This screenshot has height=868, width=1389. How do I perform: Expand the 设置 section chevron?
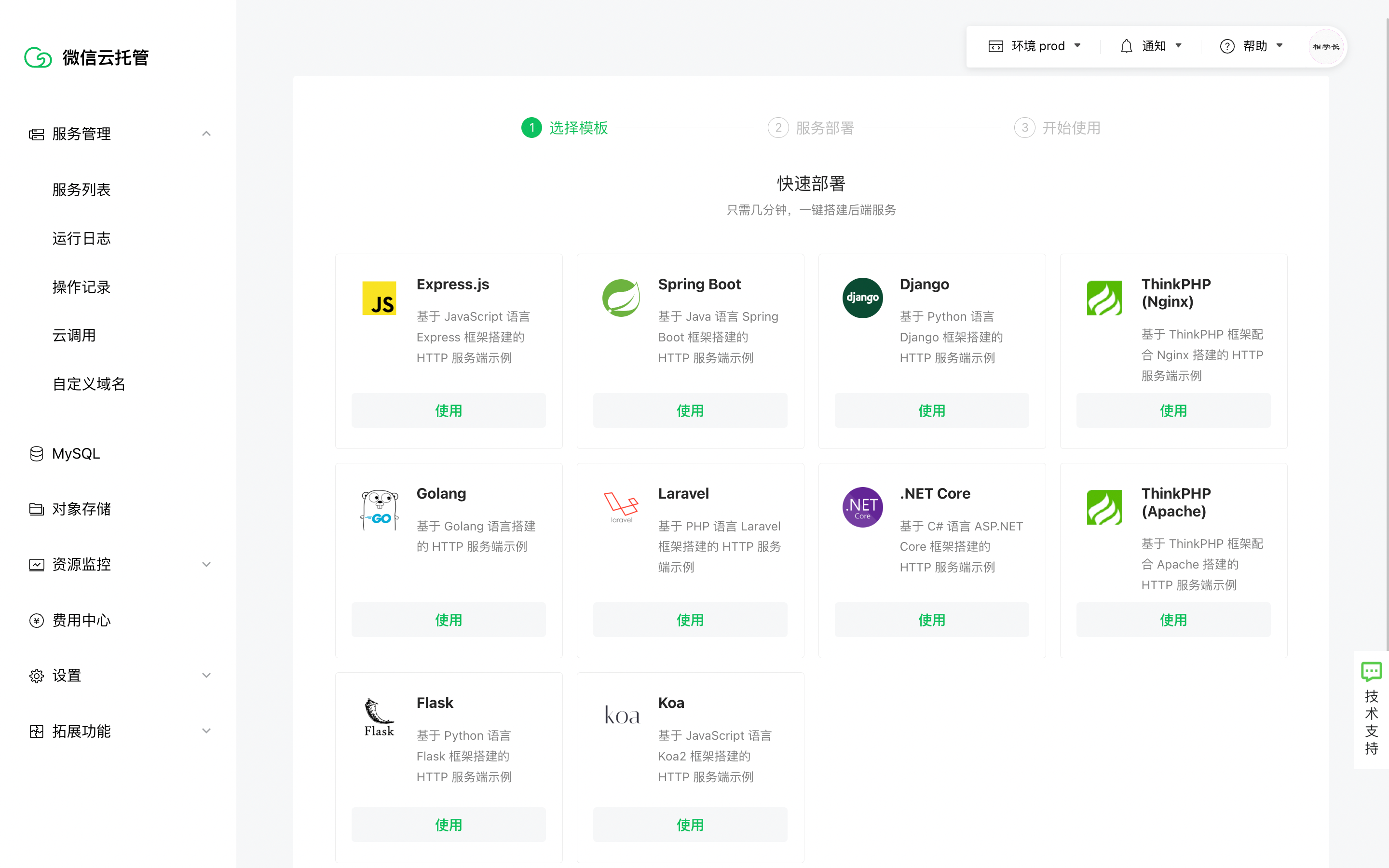[206, 676]
